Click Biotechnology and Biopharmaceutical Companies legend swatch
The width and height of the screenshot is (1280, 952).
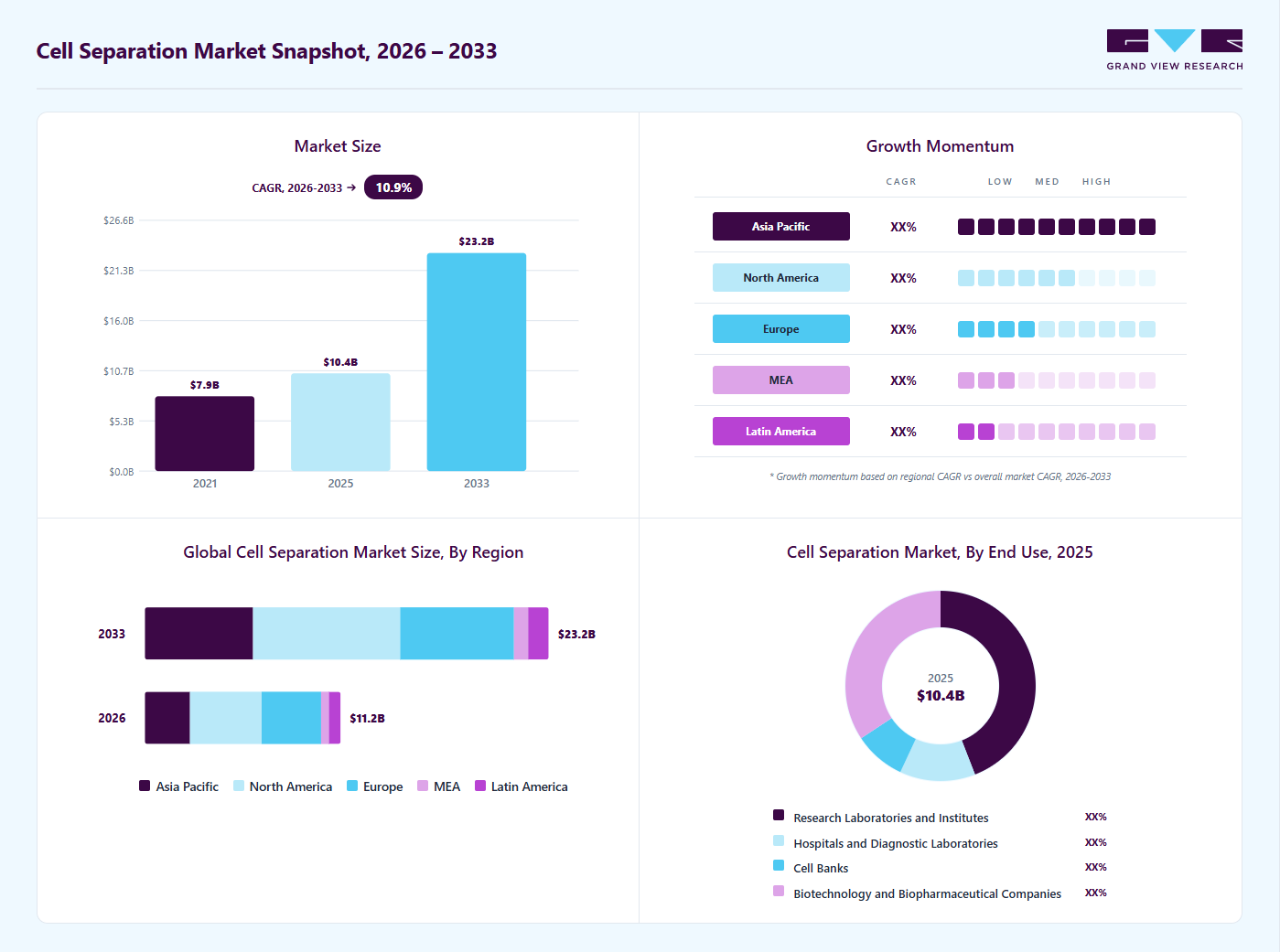point(779,891)
